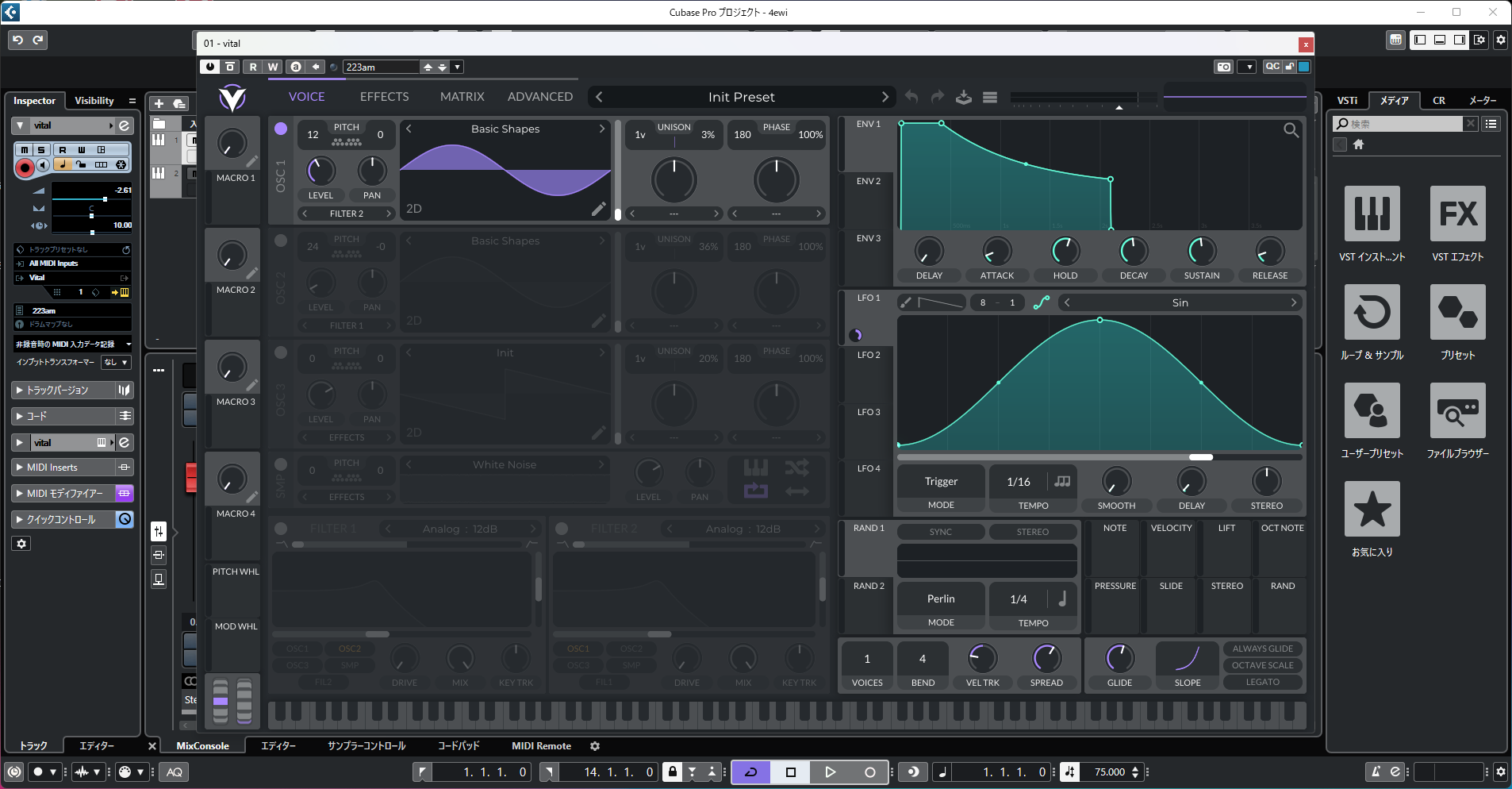Select next OSC 1 wavetable arrow

pos(602,129)
